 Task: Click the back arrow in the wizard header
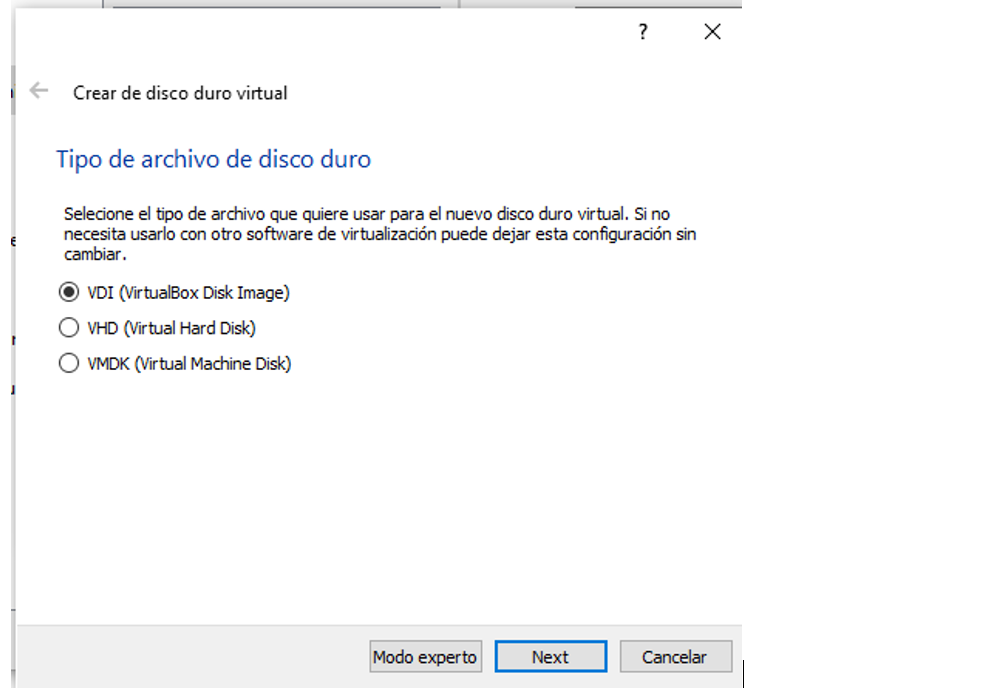point(39,91)
